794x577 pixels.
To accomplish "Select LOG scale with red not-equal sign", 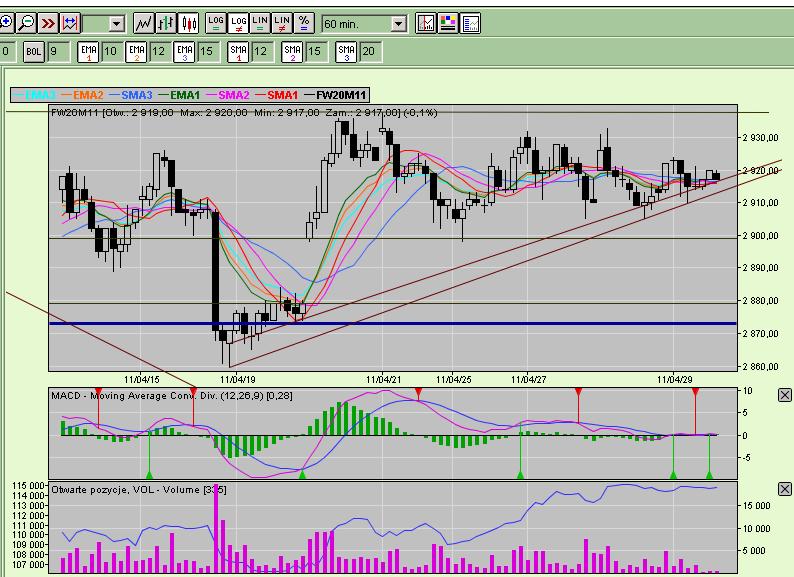I will [238, 23].
